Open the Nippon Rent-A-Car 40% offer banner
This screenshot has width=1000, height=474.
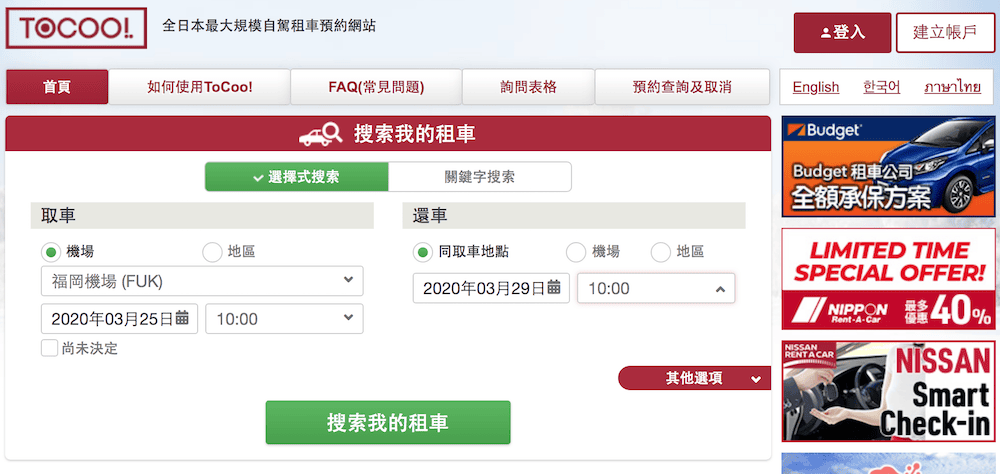tap(874, 279)
